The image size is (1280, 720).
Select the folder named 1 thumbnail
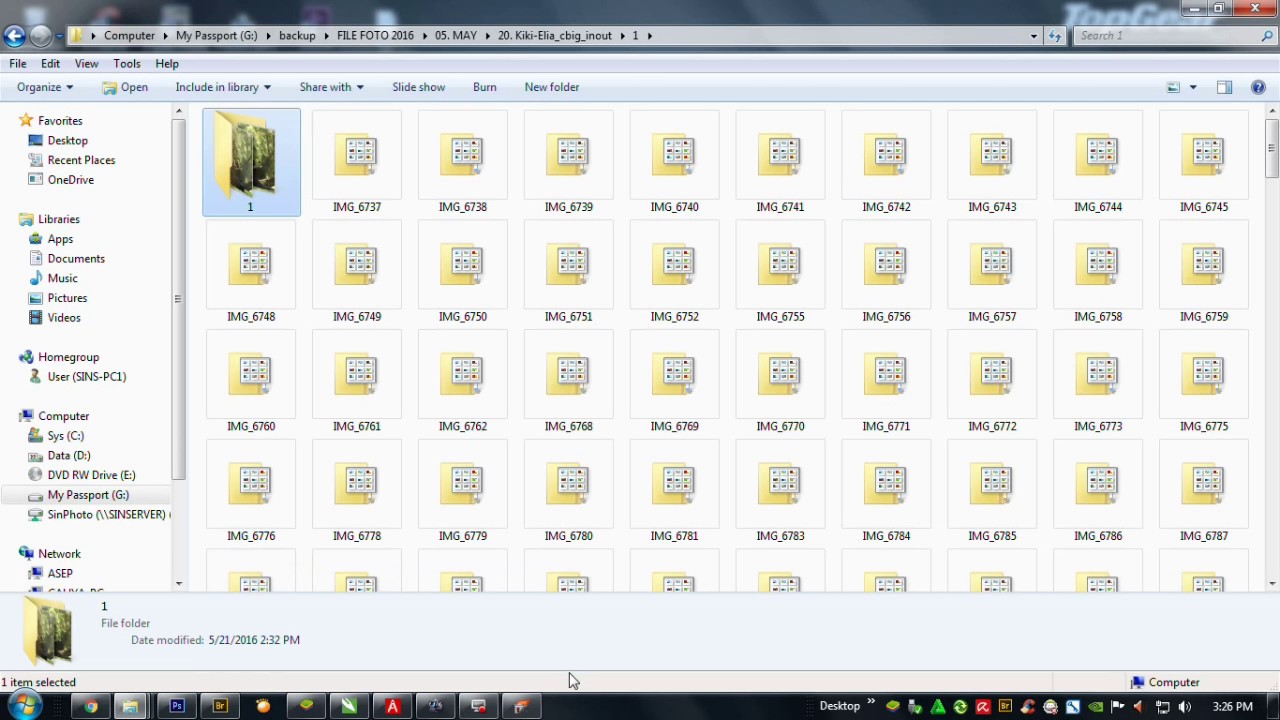[251, 163]
